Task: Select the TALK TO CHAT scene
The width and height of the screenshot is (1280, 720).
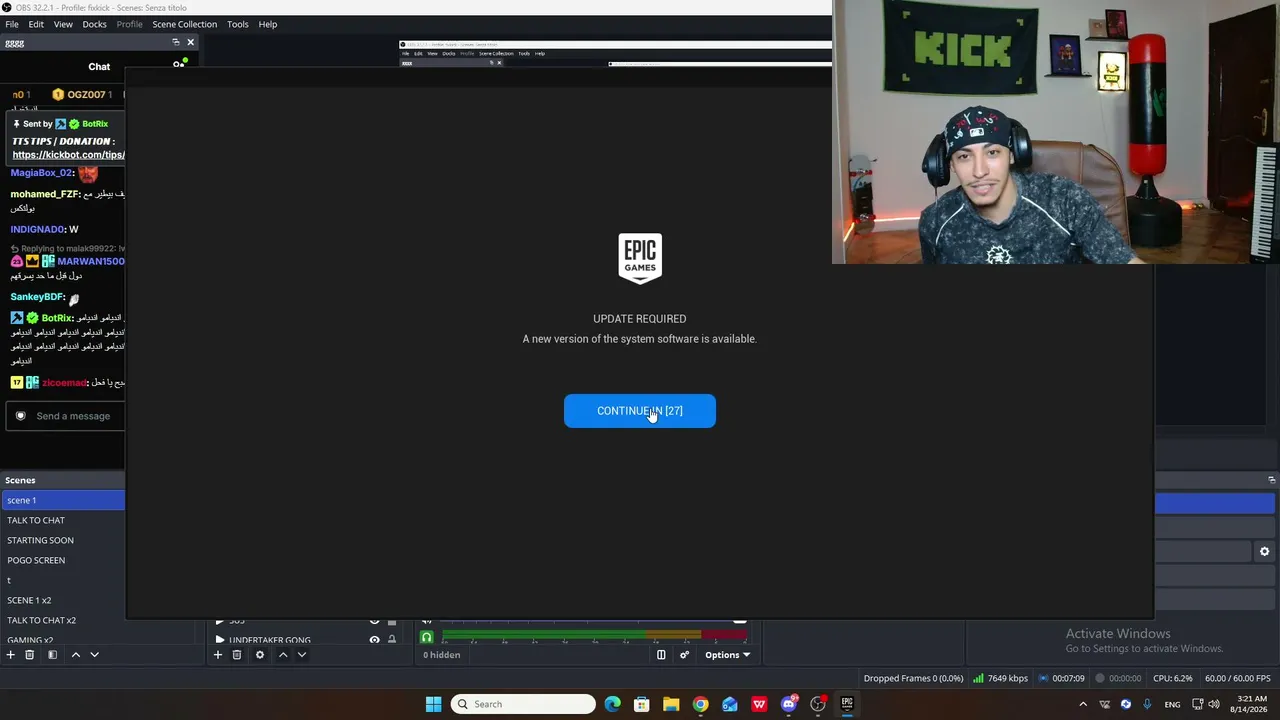Action: coord(63,520)
